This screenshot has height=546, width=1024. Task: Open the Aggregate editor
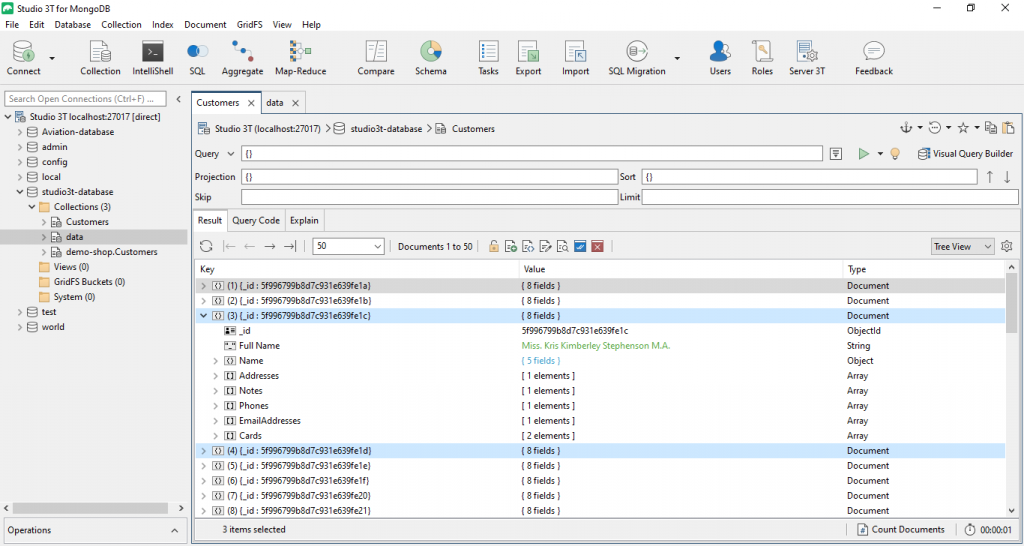click(x=242, y=58)
